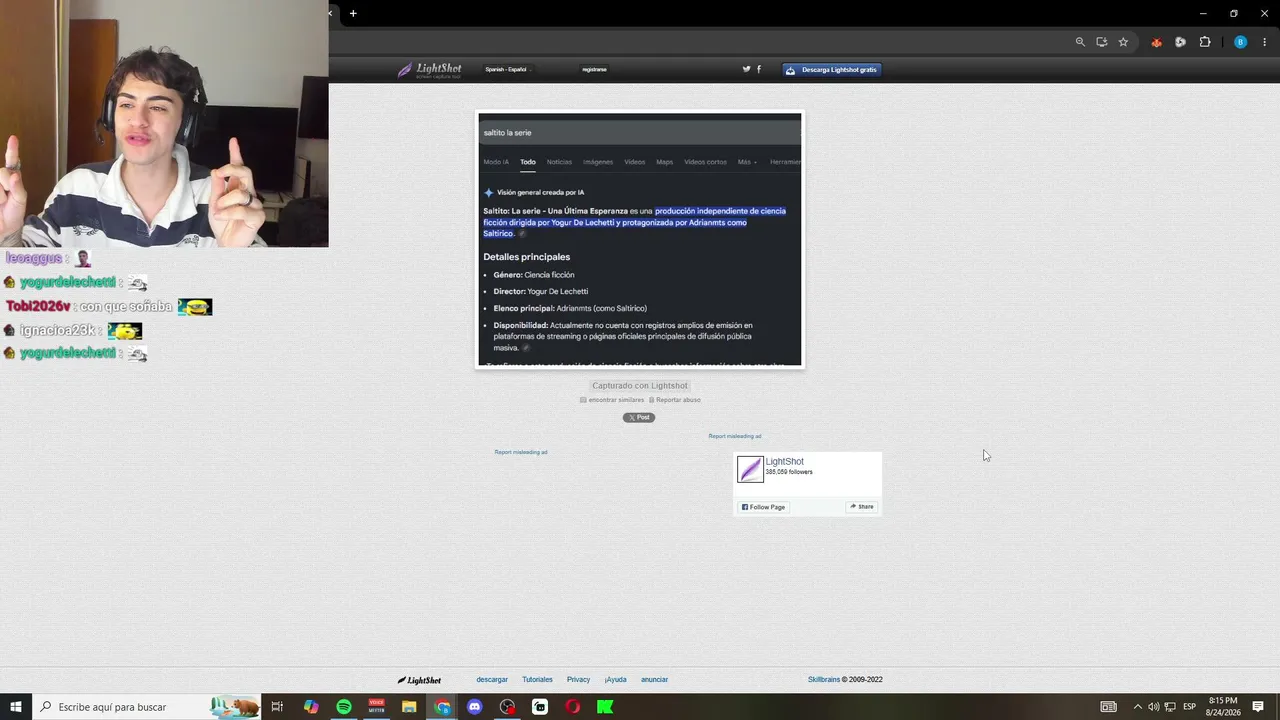The height and width of the screenshot is (720, 1280).
Task: Open the anunciar footer link
Action: pos(654,680)
